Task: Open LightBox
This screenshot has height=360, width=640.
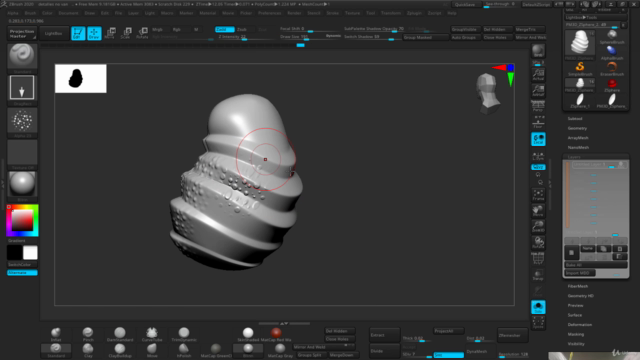Action: tap(53, 33)
